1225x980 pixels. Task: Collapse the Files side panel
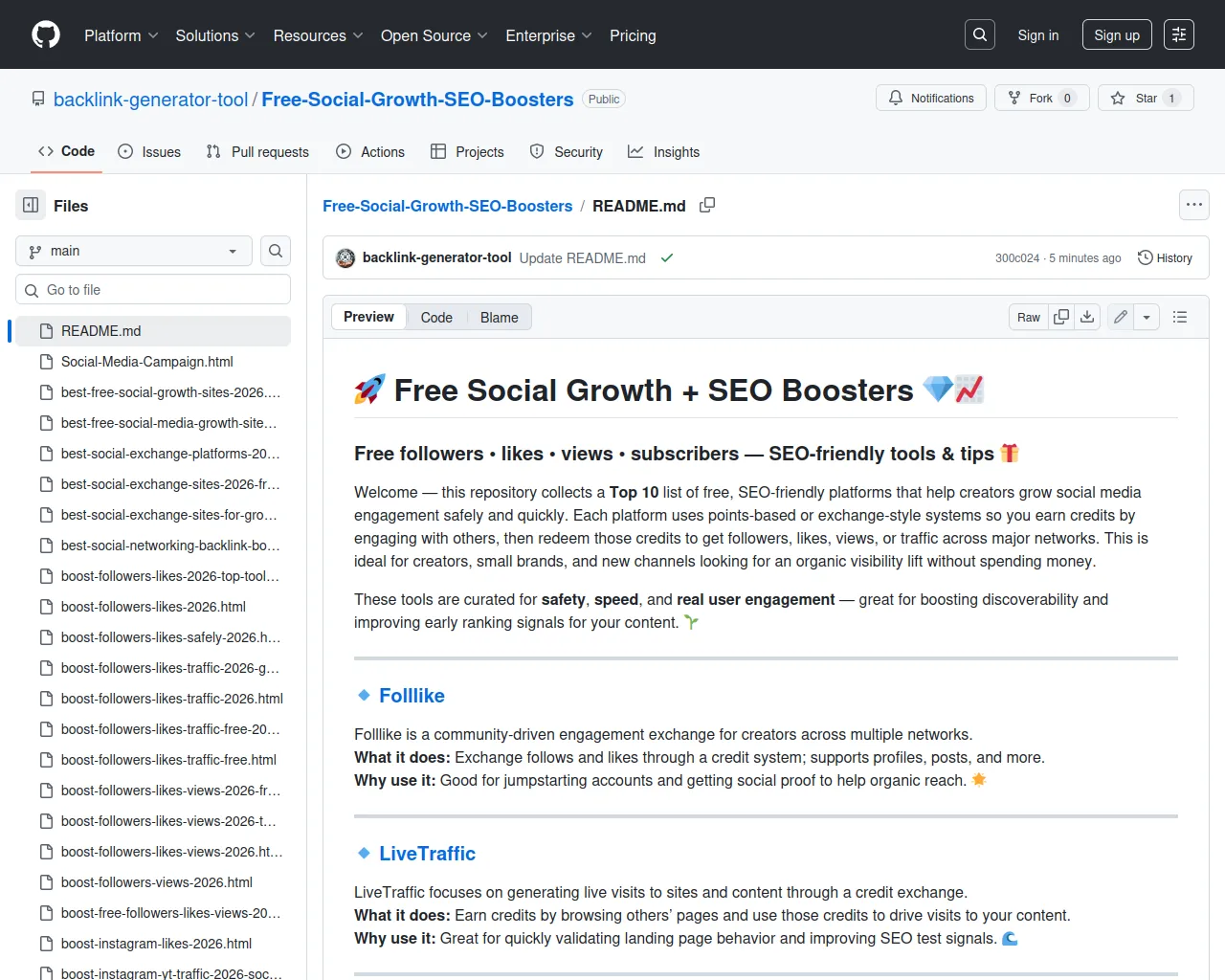[31, 206]
